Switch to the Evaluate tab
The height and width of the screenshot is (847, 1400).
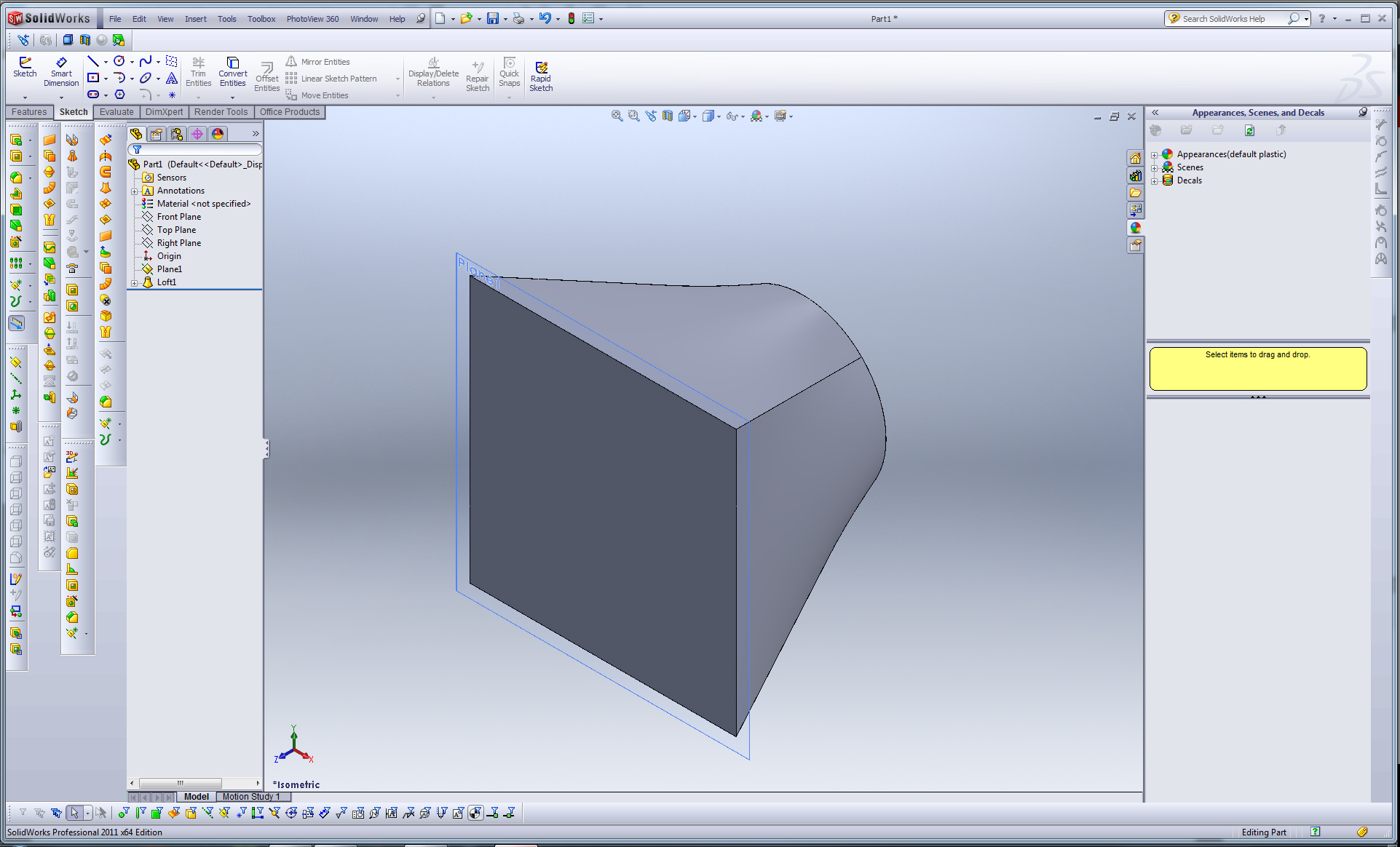pyautogui.click(x=116, y=112)
